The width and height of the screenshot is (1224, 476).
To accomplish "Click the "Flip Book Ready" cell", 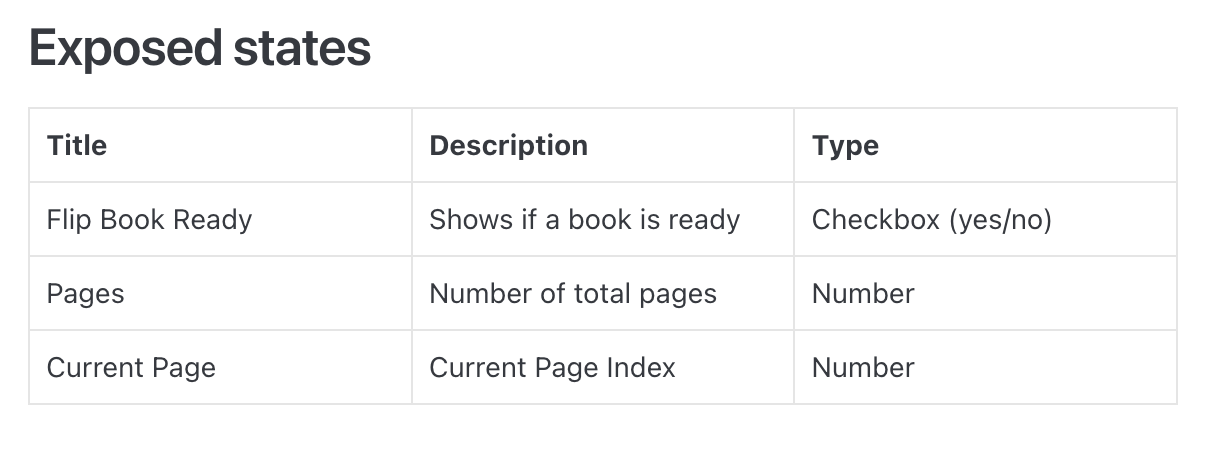I will coord(149,220).
